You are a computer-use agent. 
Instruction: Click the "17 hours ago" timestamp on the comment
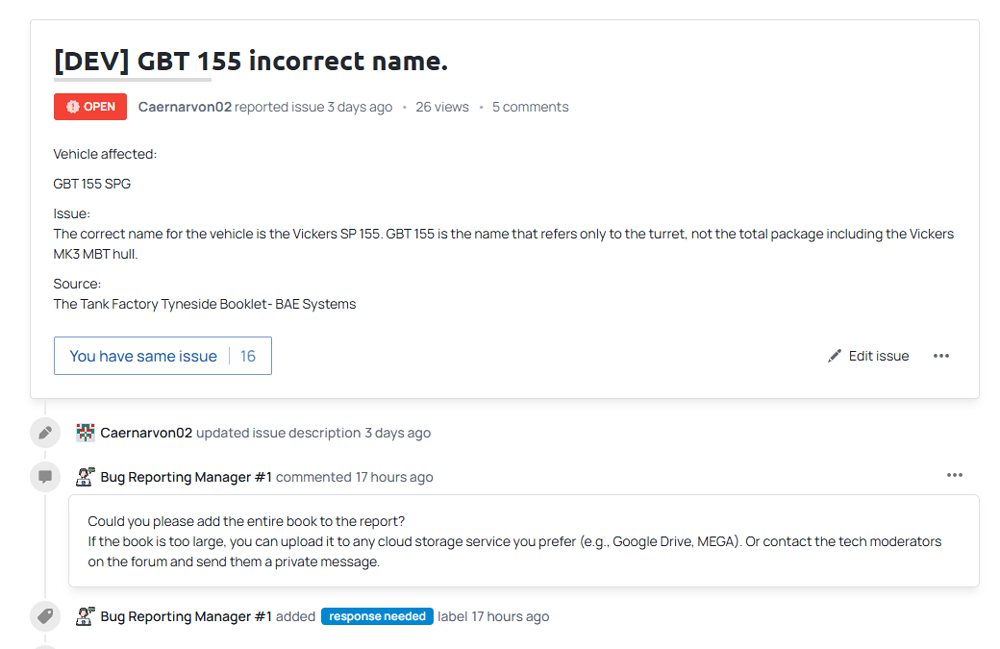[394, 477]
